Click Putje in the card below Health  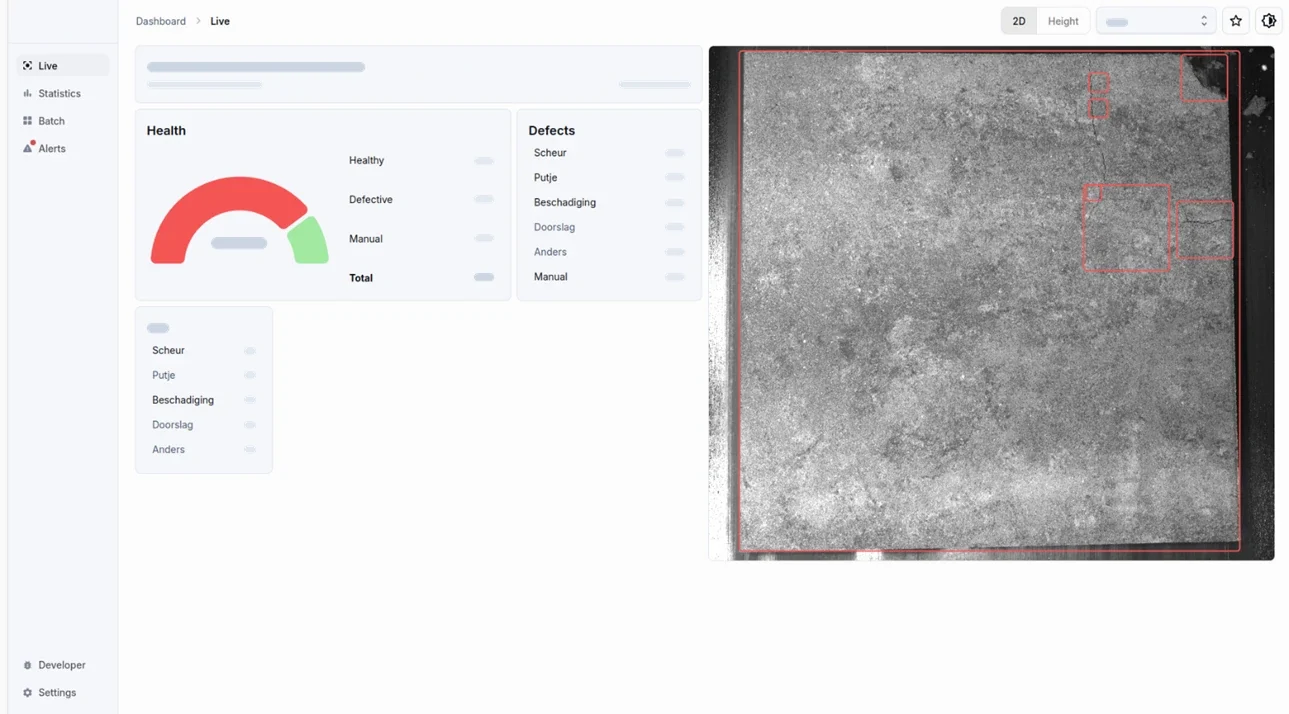coord(204,375)
